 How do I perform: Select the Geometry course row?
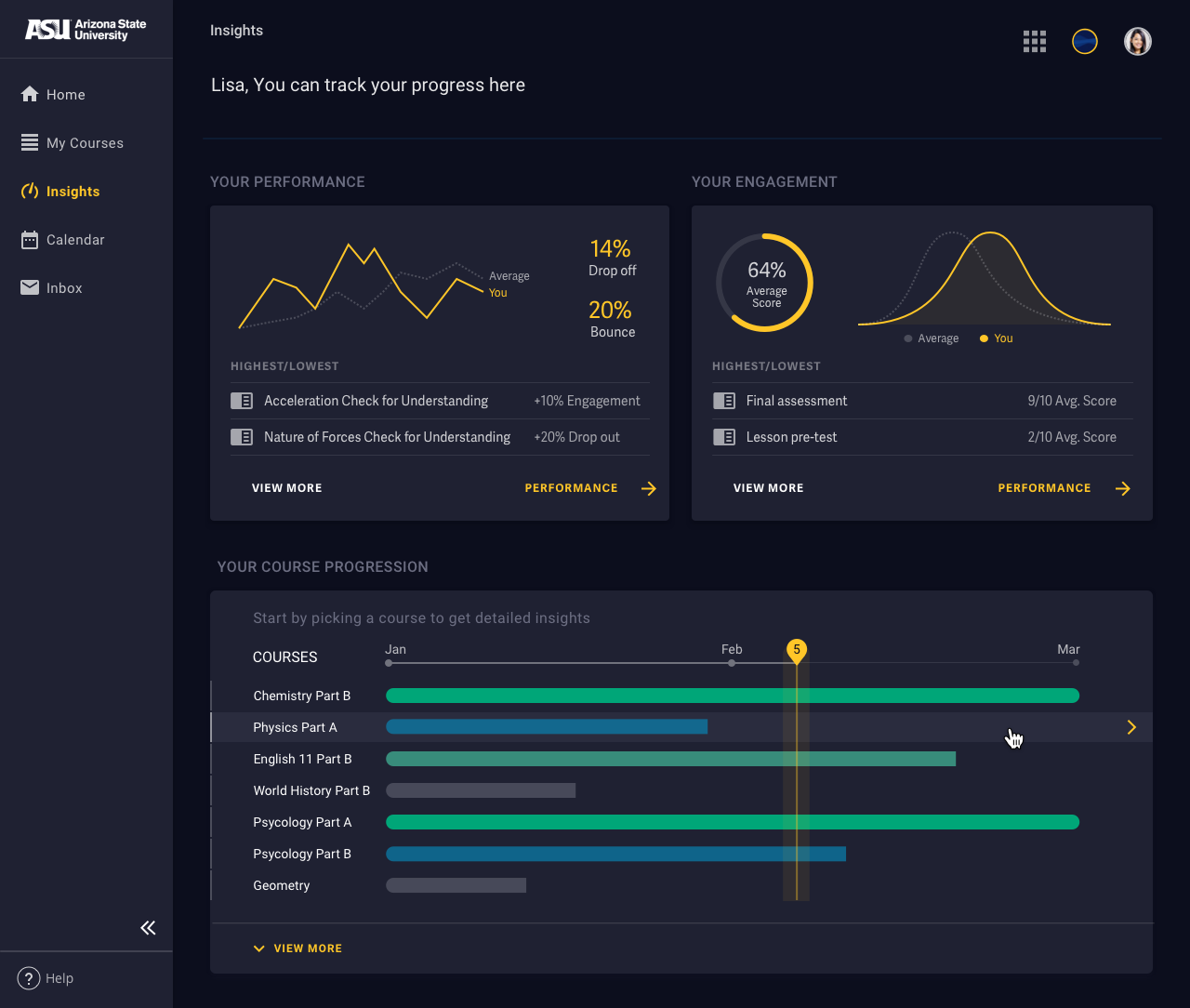click(x=282, y=885)
